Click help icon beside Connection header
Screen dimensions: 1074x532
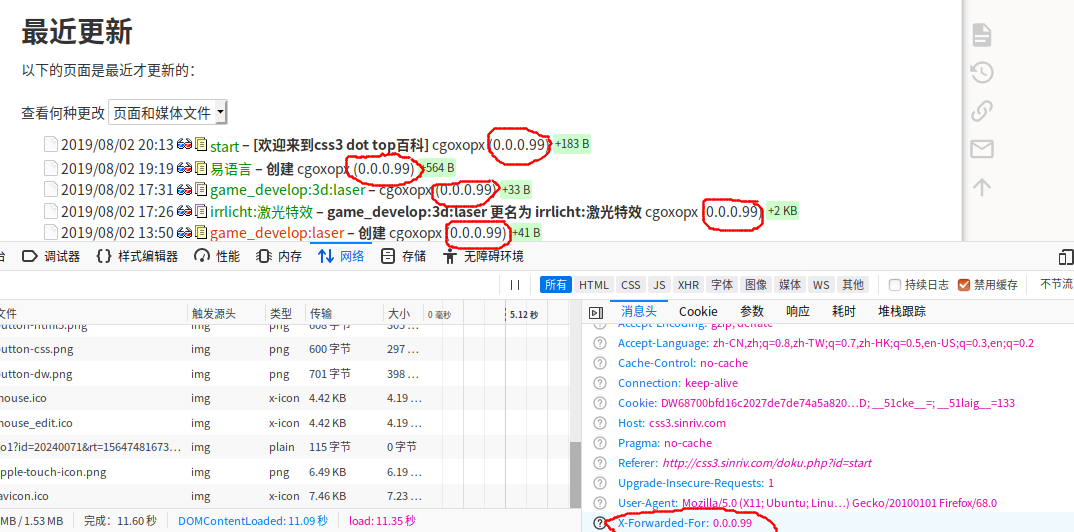pos(600,383)
